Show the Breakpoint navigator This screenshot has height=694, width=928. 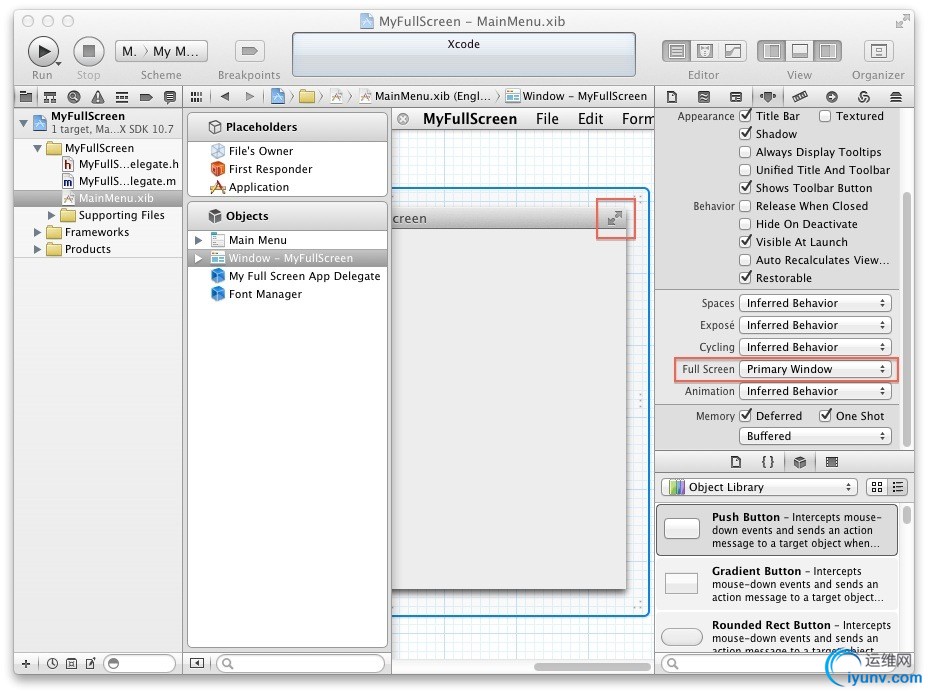coord(146,96)
